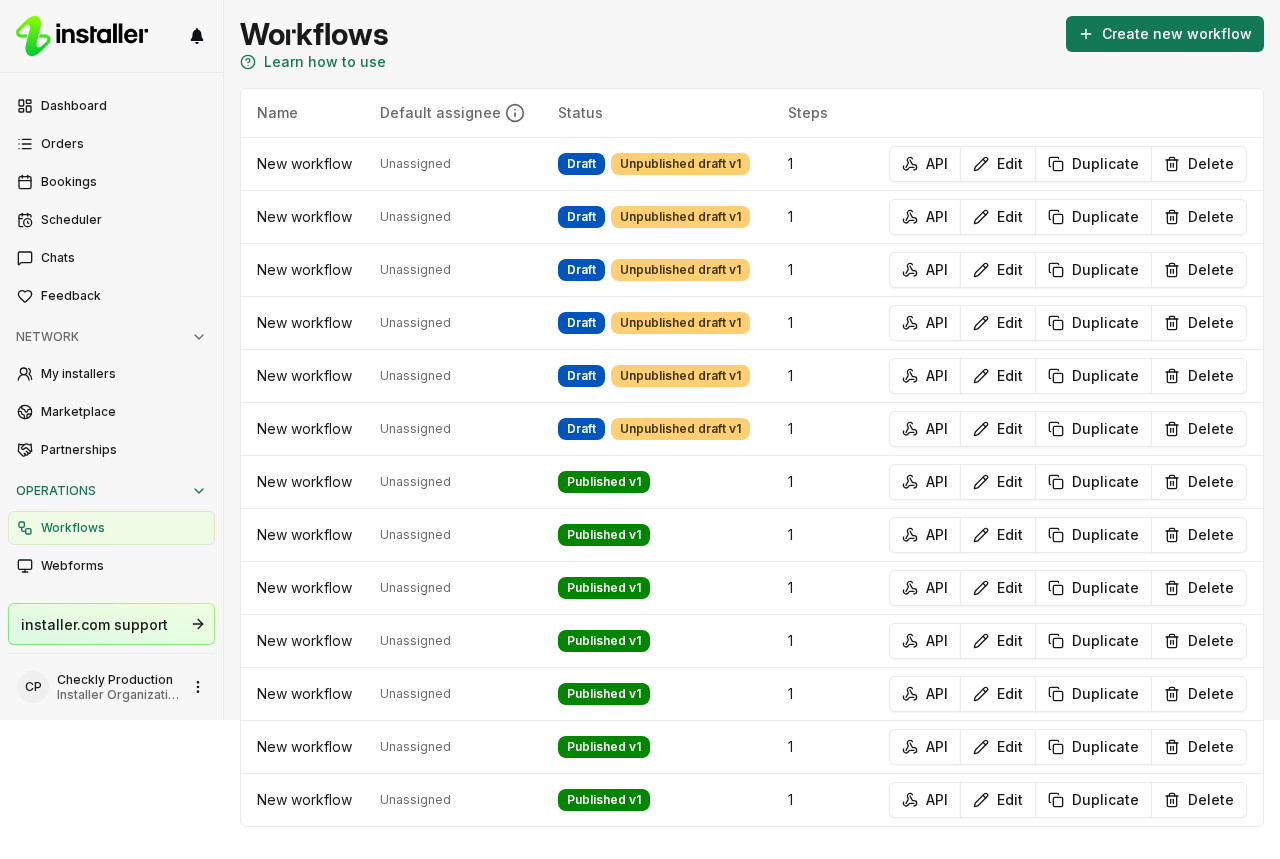Navigate to My installers

111,374
